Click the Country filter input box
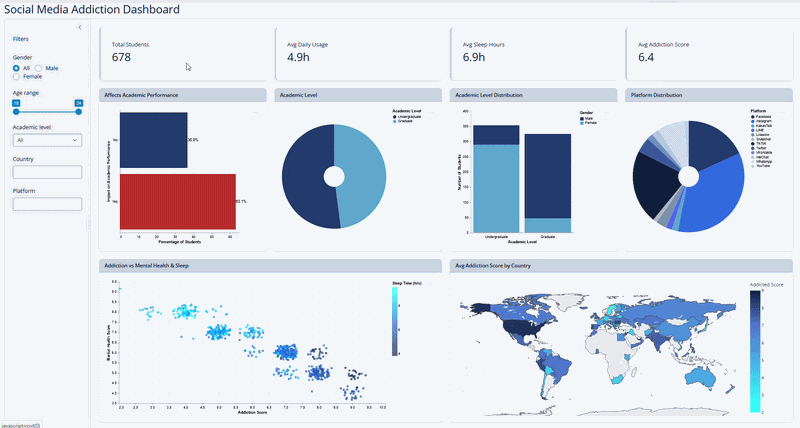Screen dimensions: 800x428 (47, 172)
